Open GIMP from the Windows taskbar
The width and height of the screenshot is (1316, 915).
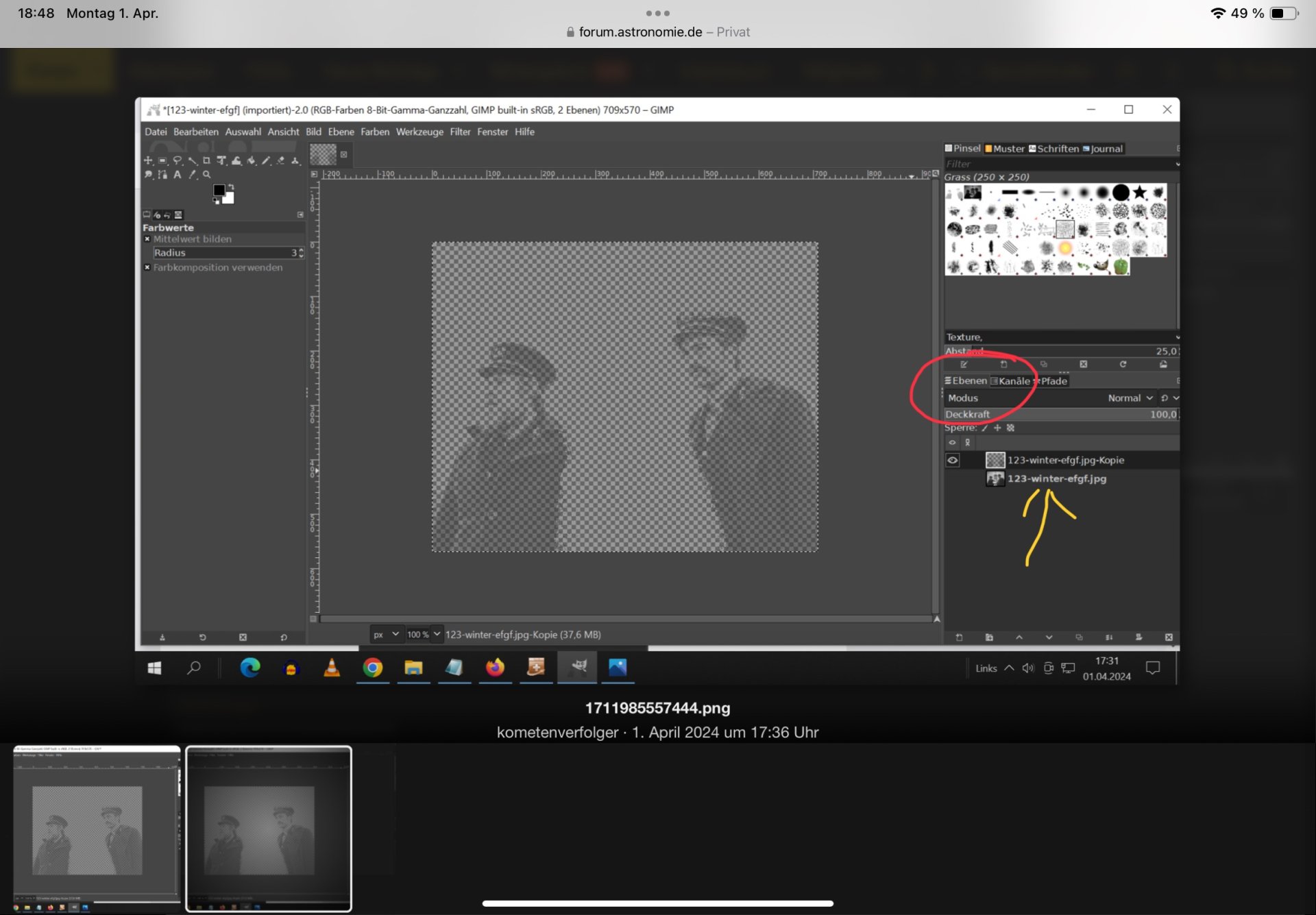(x=578, y=667)
